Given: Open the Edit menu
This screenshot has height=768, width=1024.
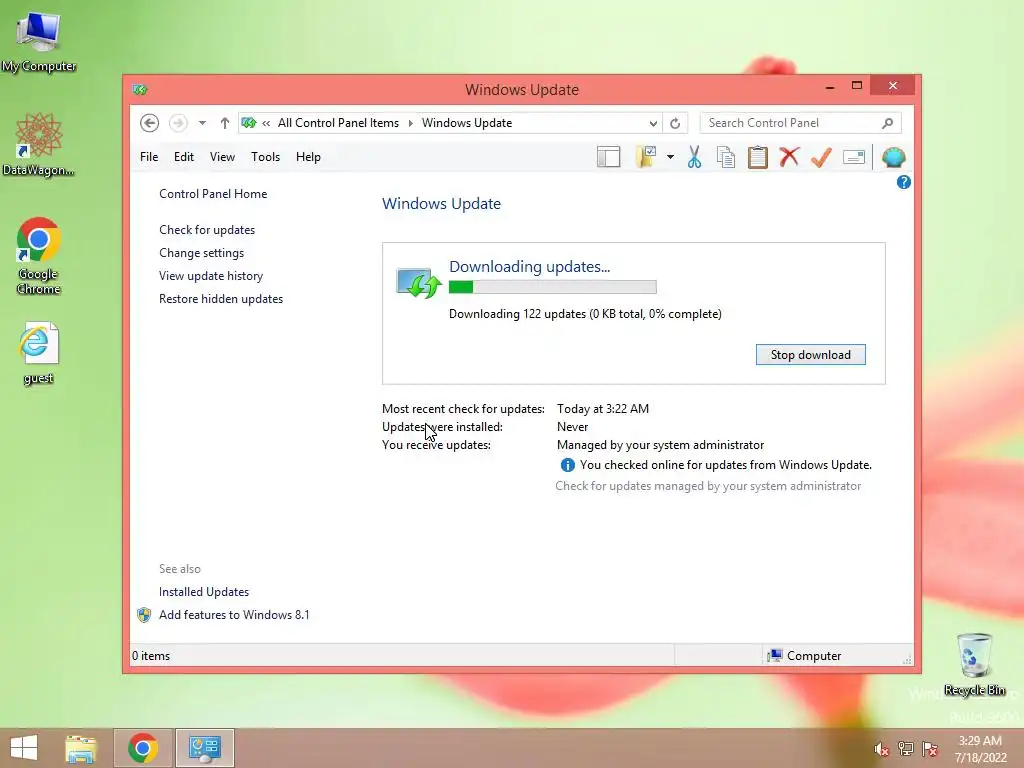Looking at the screenshot, I should [x=184, y=157].
